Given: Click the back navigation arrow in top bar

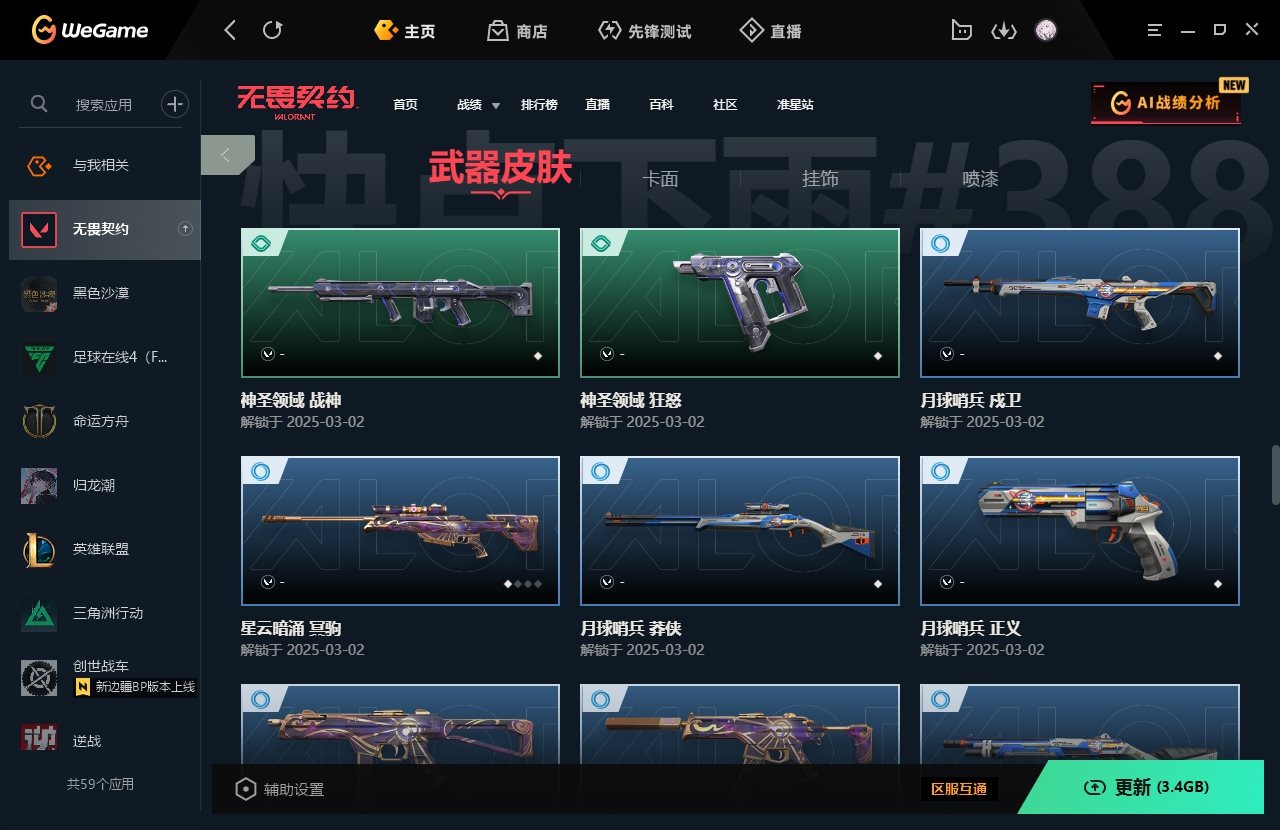Looking at the screenshot, I should 230,30.
